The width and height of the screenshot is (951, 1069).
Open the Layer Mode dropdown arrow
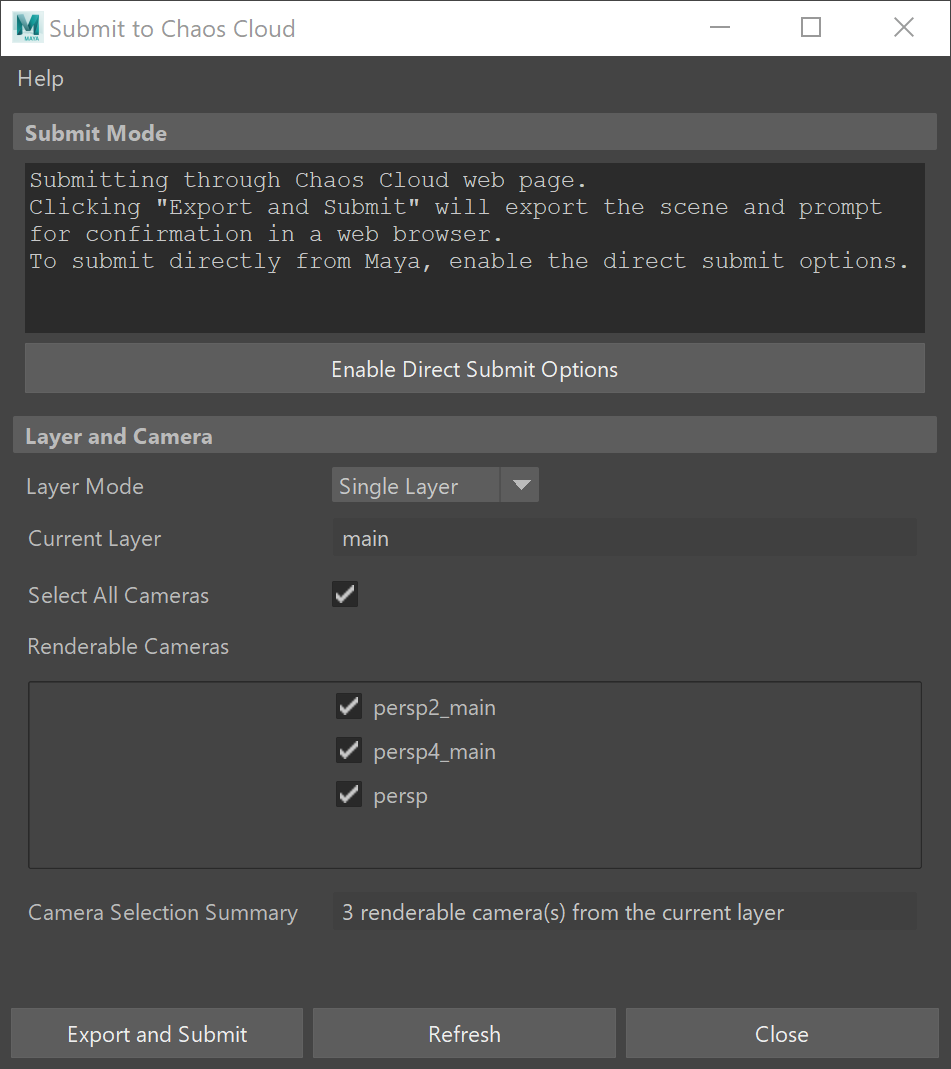coord(521,485)
